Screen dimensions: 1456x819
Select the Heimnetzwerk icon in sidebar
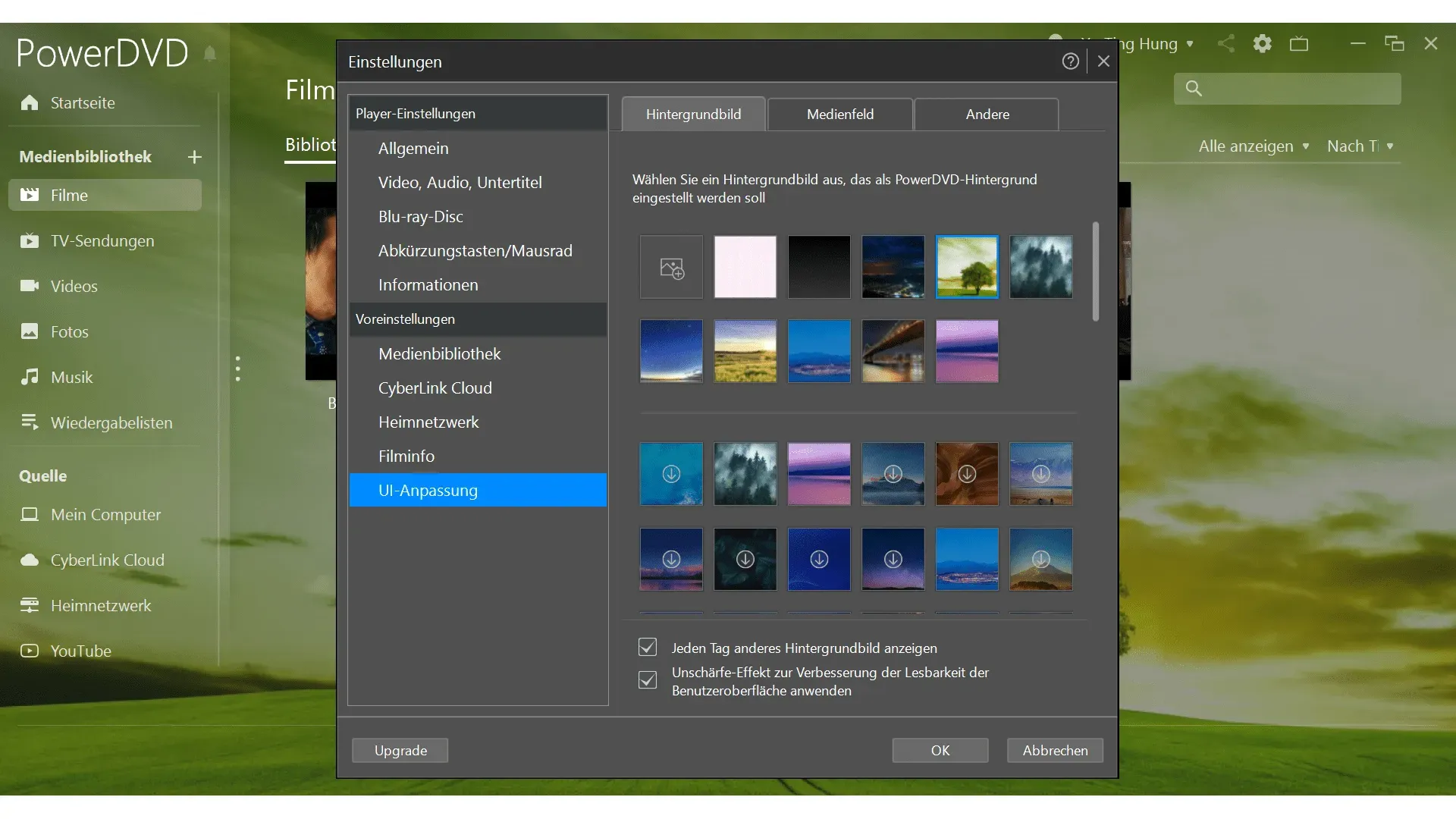coord(30,605)
